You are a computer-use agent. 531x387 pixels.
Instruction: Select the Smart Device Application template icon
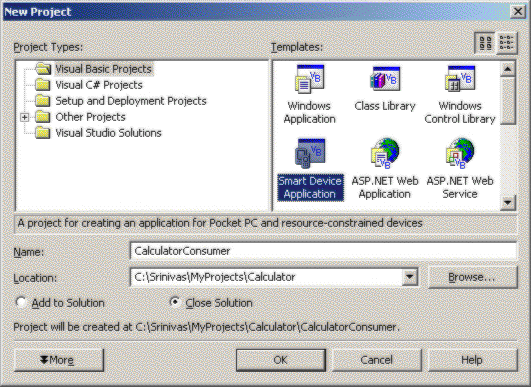point(310,153)
